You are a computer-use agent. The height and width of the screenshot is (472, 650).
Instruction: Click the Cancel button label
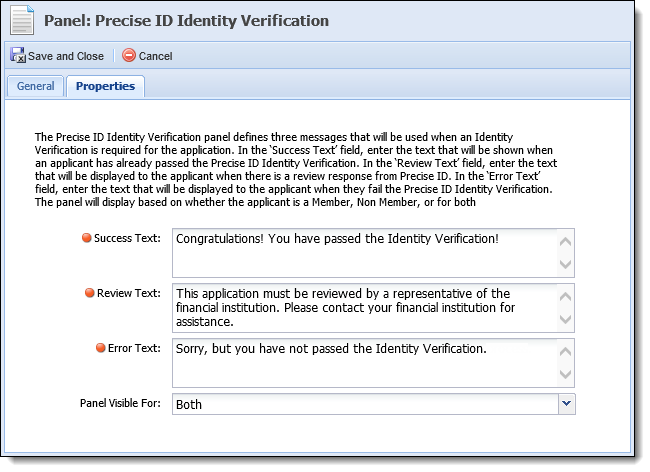coord(155,56)
